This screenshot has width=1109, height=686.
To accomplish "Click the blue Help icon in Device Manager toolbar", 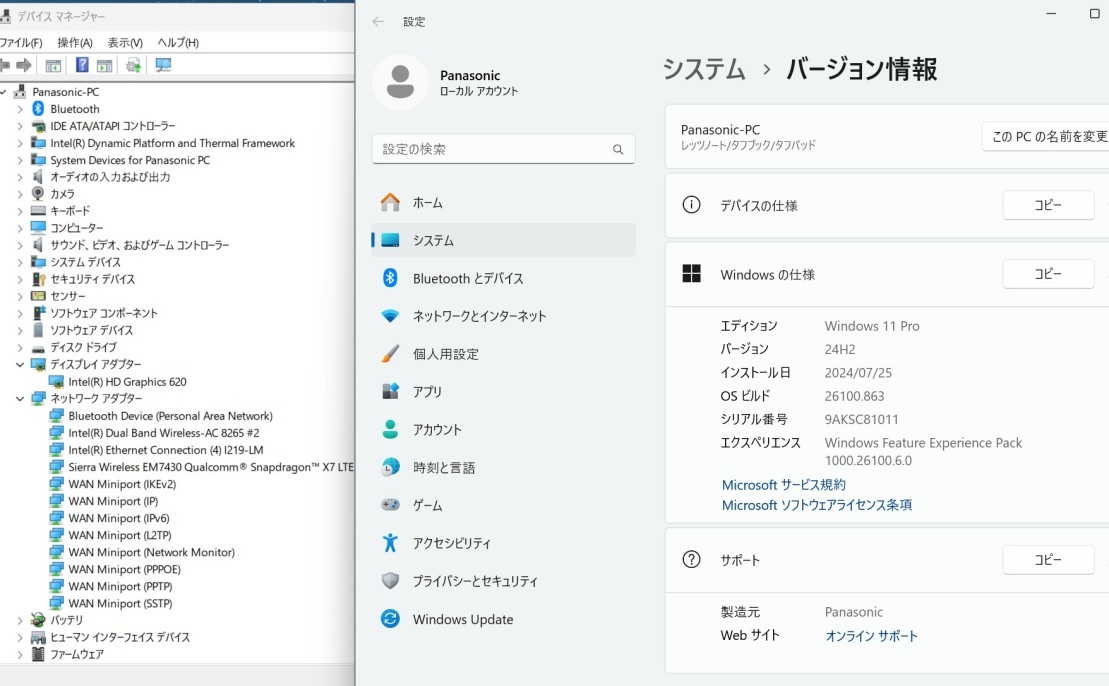I will [82, 65].
